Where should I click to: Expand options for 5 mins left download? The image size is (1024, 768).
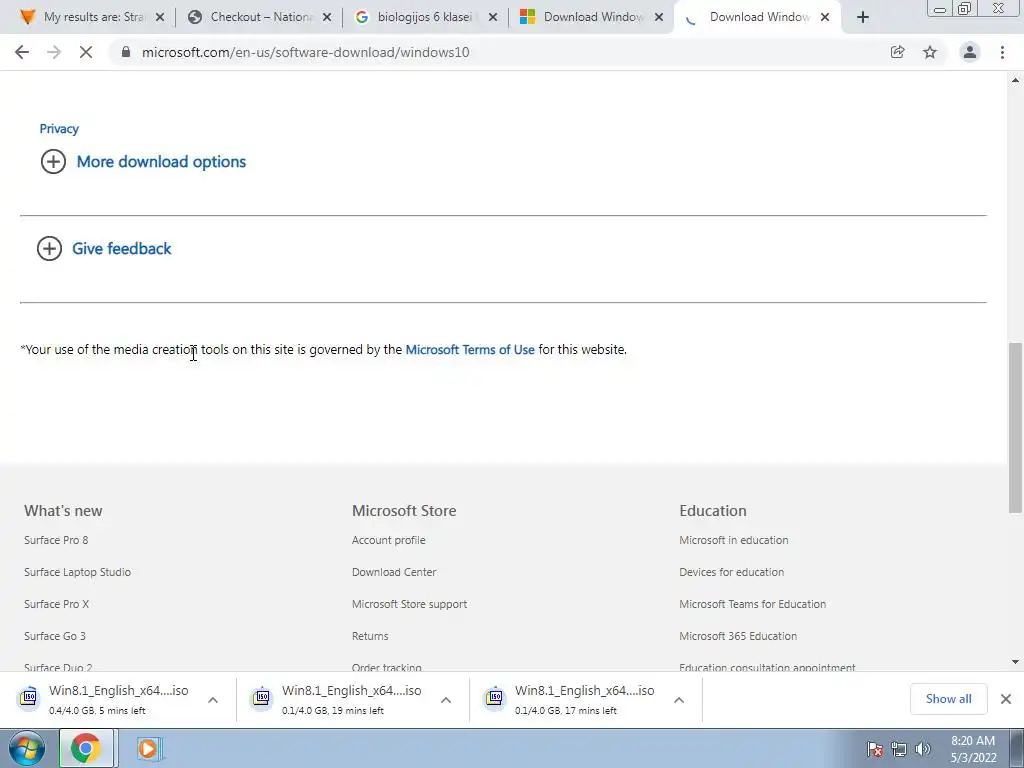(213, 700)
